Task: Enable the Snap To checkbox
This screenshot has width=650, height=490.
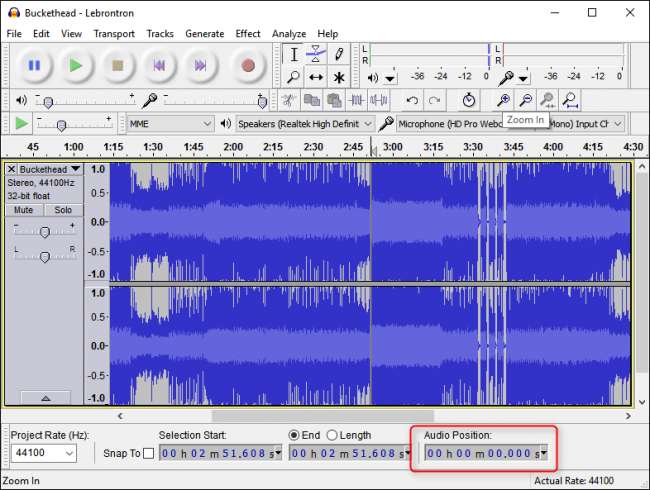Action: point(148,454)
